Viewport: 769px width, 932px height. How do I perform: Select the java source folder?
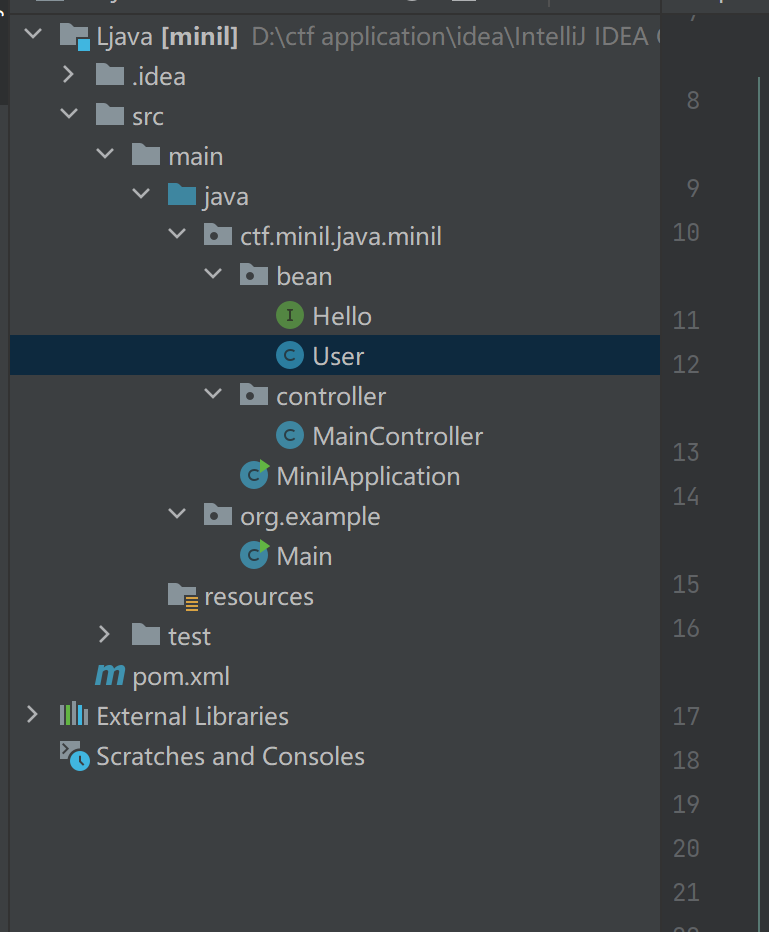pyautogui.click(x=225, y=196)
